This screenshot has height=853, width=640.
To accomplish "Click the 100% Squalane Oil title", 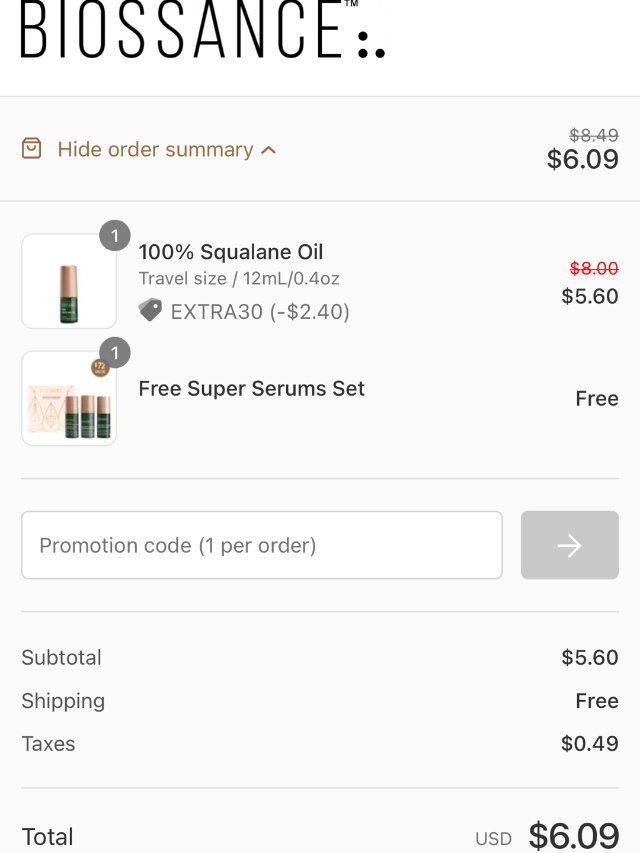I will click(231, 252).
